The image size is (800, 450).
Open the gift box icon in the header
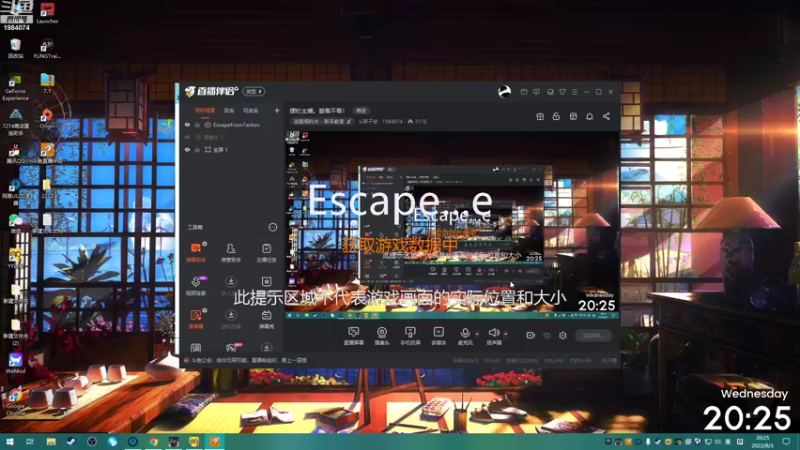pos(540,116)
